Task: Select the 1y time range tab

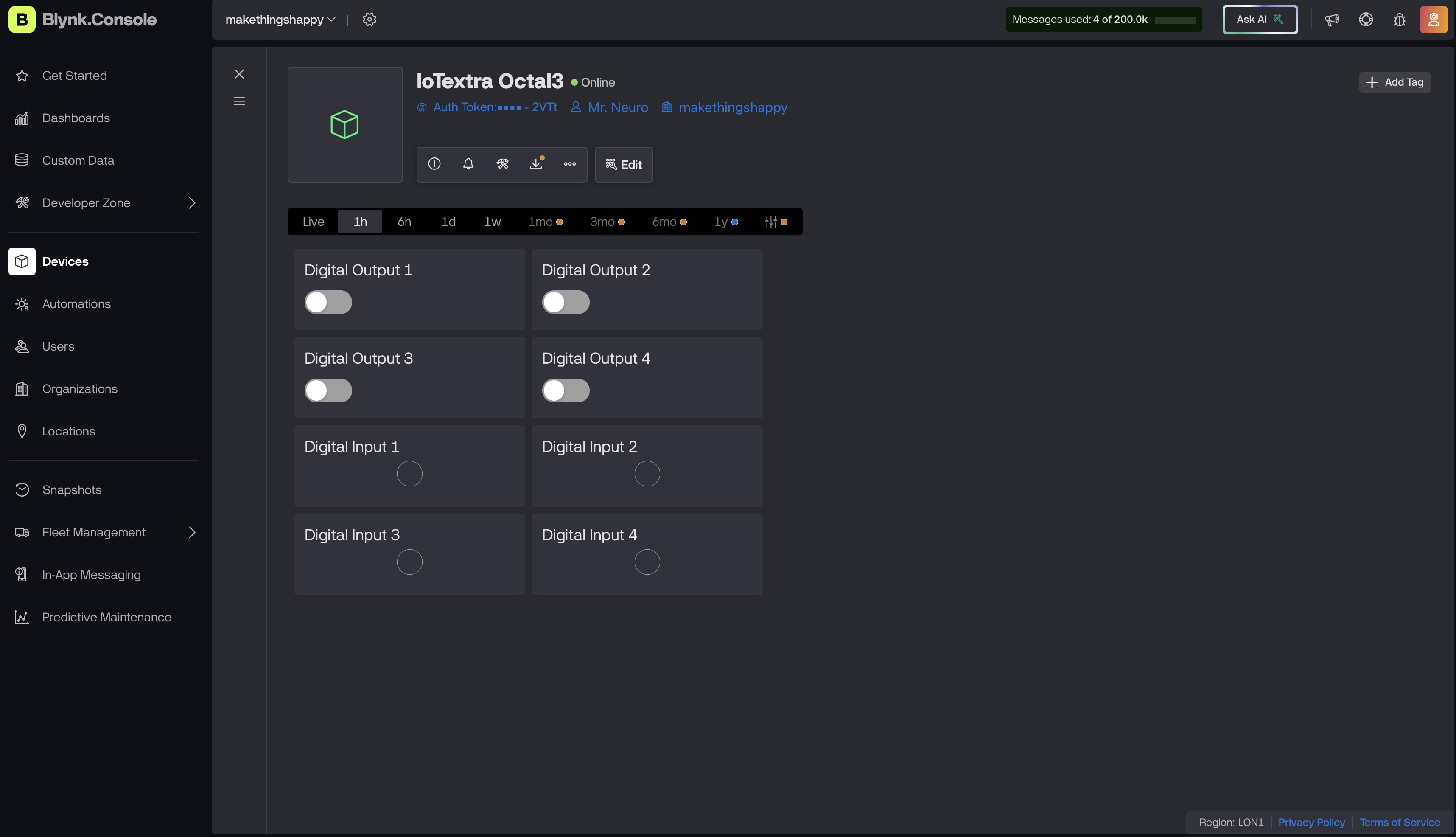Action: [x=726, y=222]
